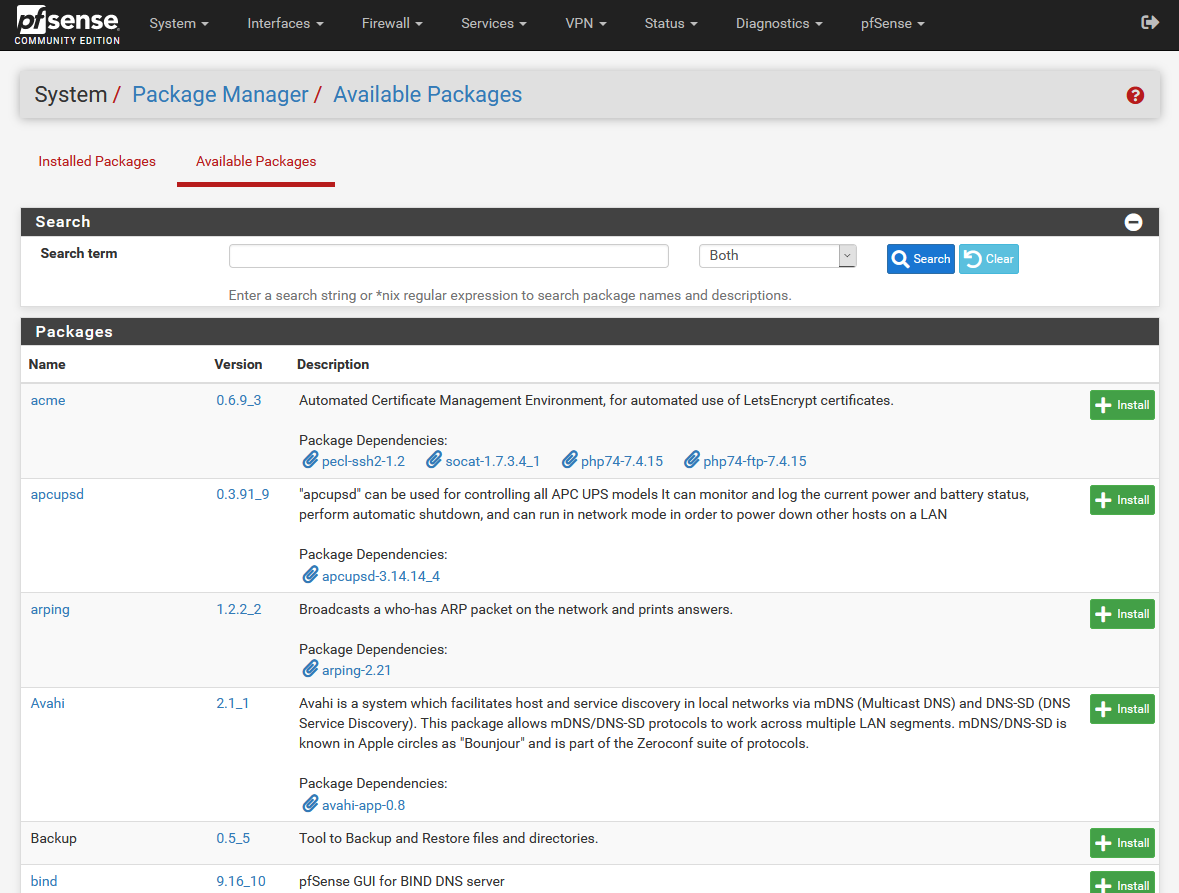Click bind version 9.16_10 link
The height and width of the screenshot is (893, 1179).
241,881
